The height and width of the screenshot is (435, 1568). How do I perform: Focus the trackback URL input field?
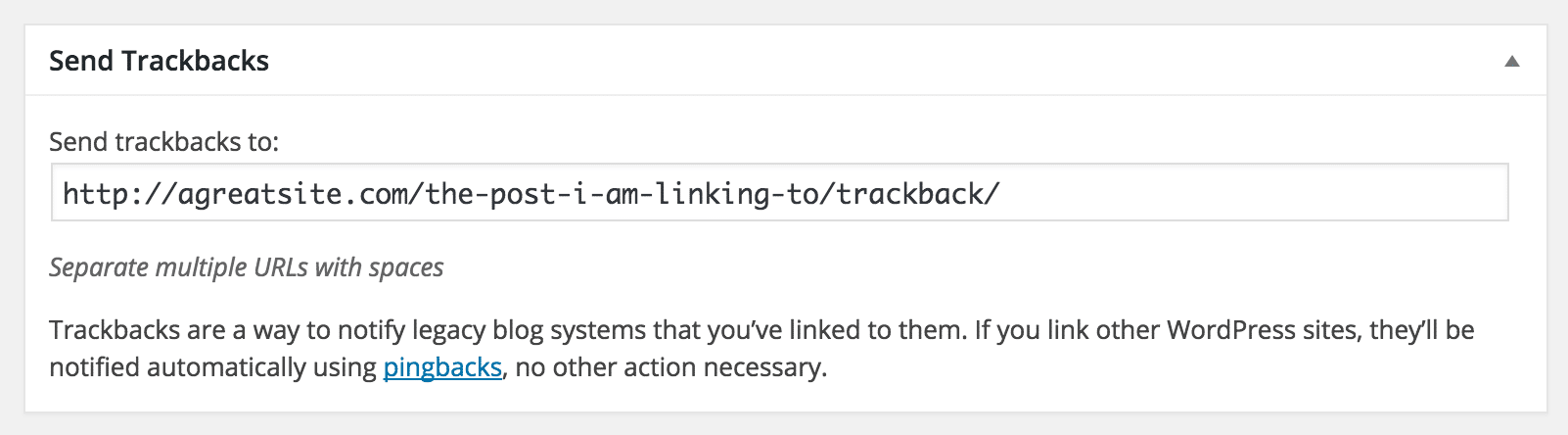point(779,193)
